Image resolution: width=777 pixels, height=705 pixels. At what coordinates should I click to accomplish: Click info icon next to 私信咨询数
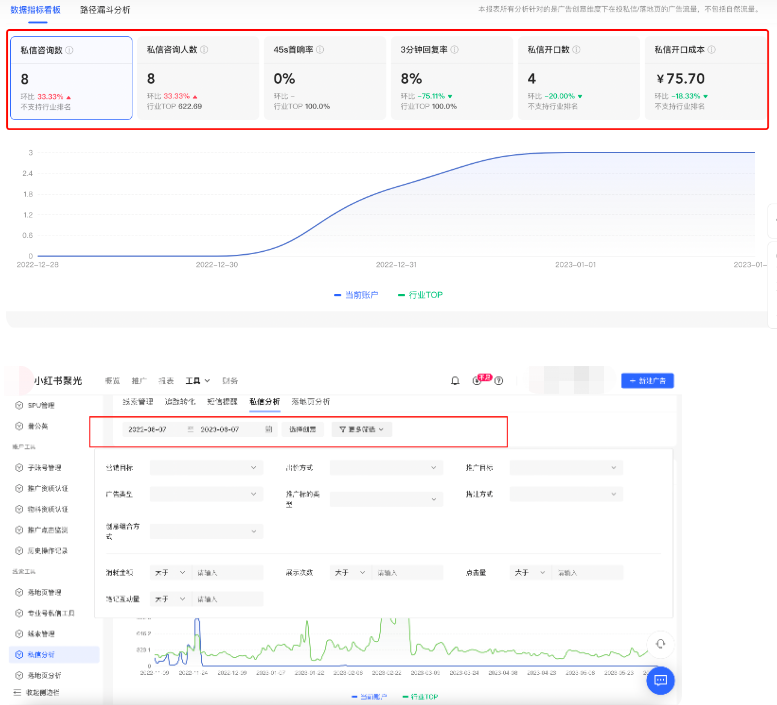69,50
